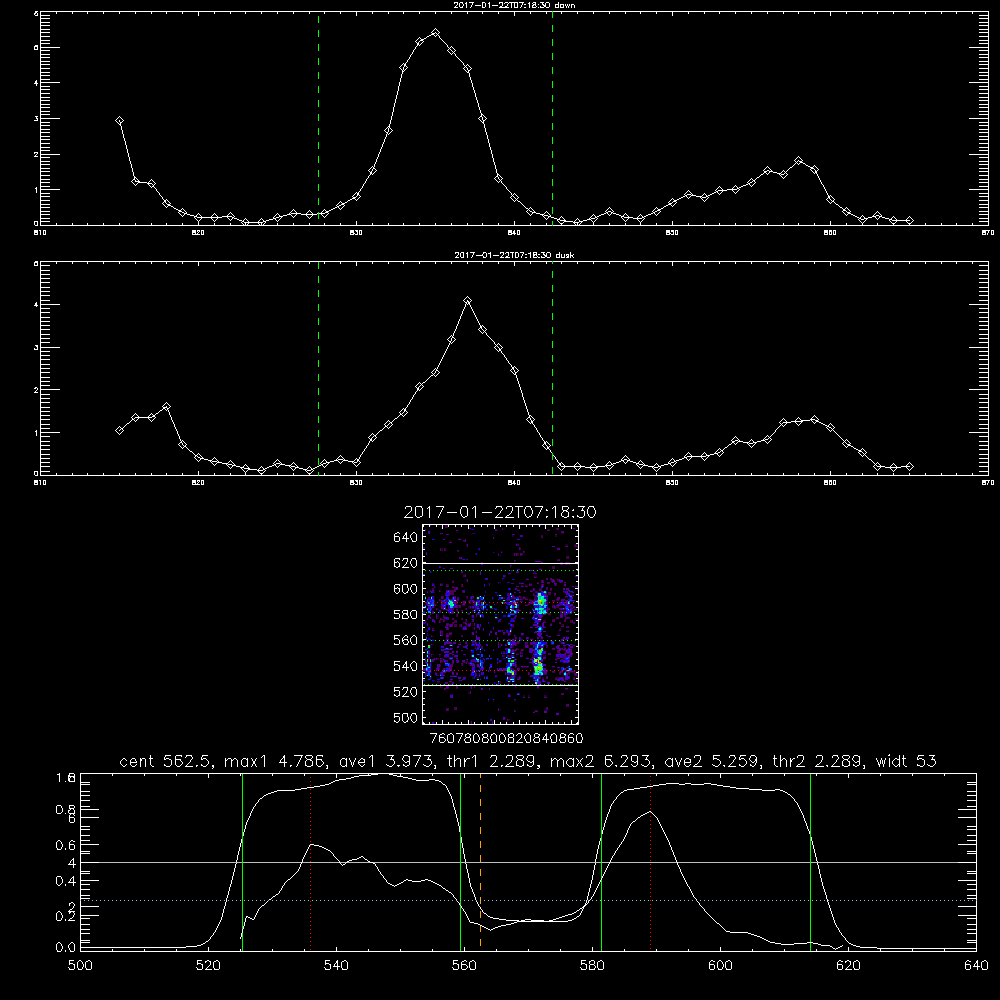The image size is (1000, 1000).
Task: Click the dusk curve's small left peak near 818
Action: click(166, 406)
